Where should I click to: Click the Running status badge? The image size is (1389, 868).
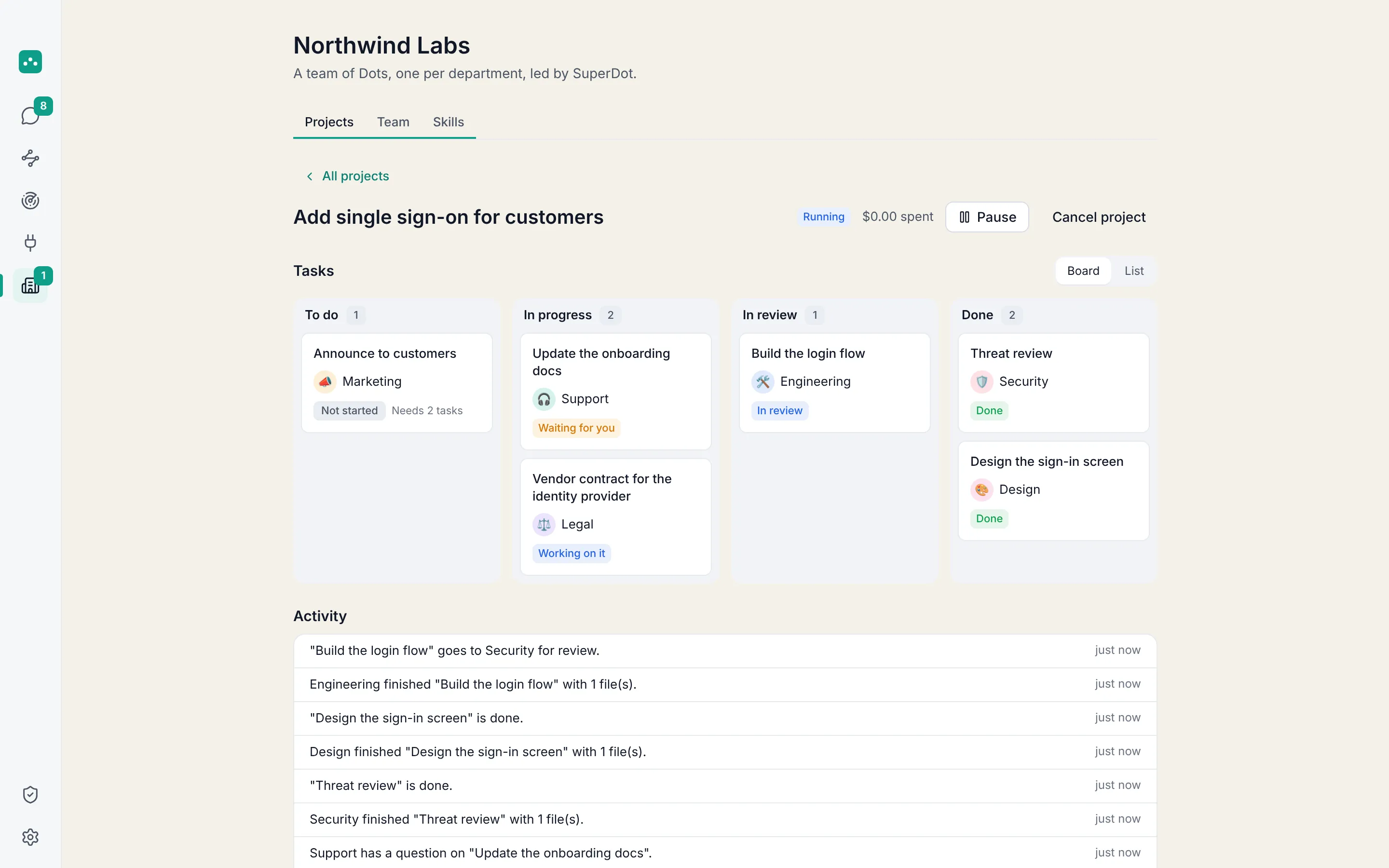[824, 217]
